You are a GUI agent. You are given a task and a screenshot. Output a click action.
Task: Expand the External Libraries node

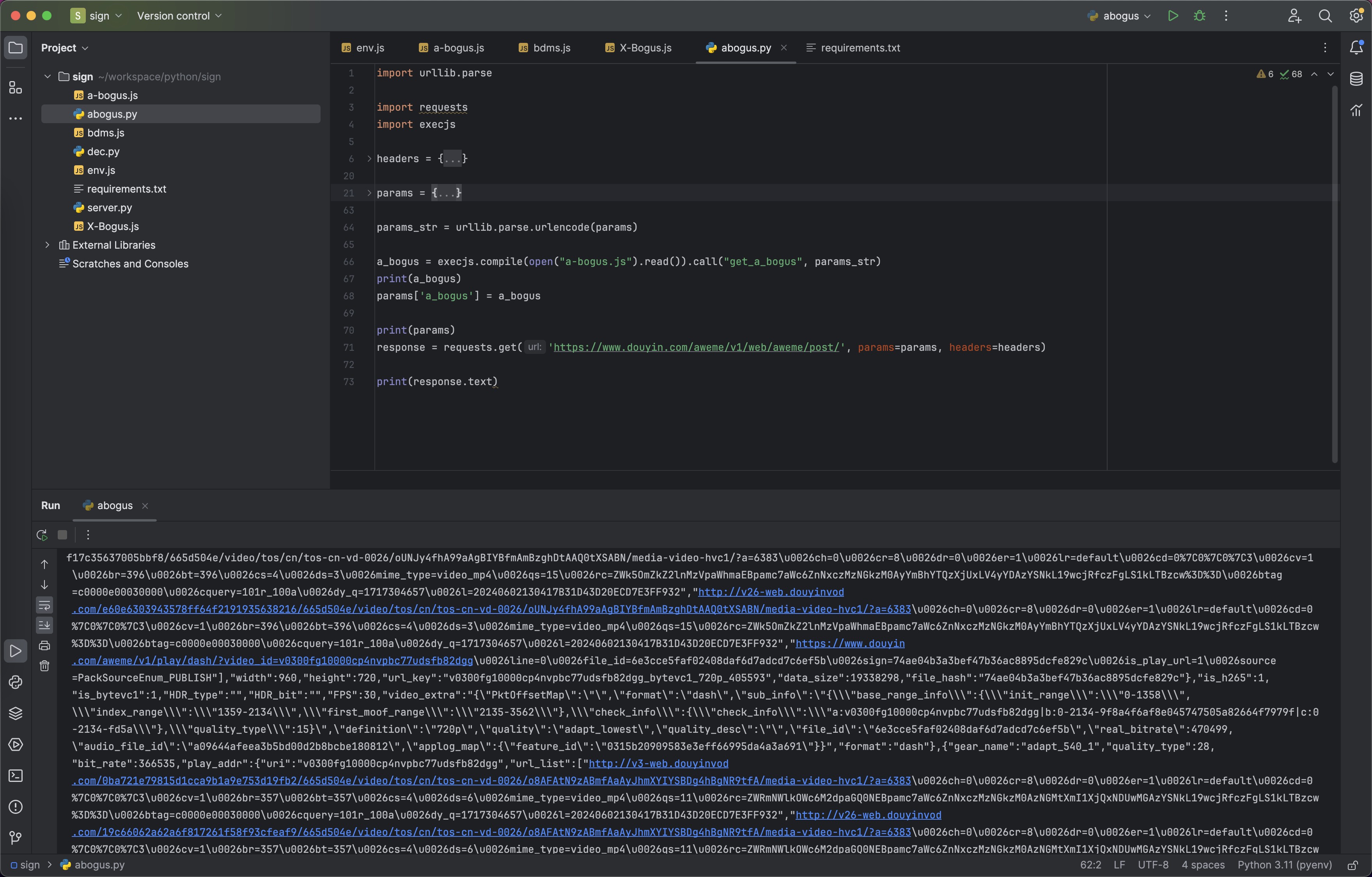pos(47,245)
